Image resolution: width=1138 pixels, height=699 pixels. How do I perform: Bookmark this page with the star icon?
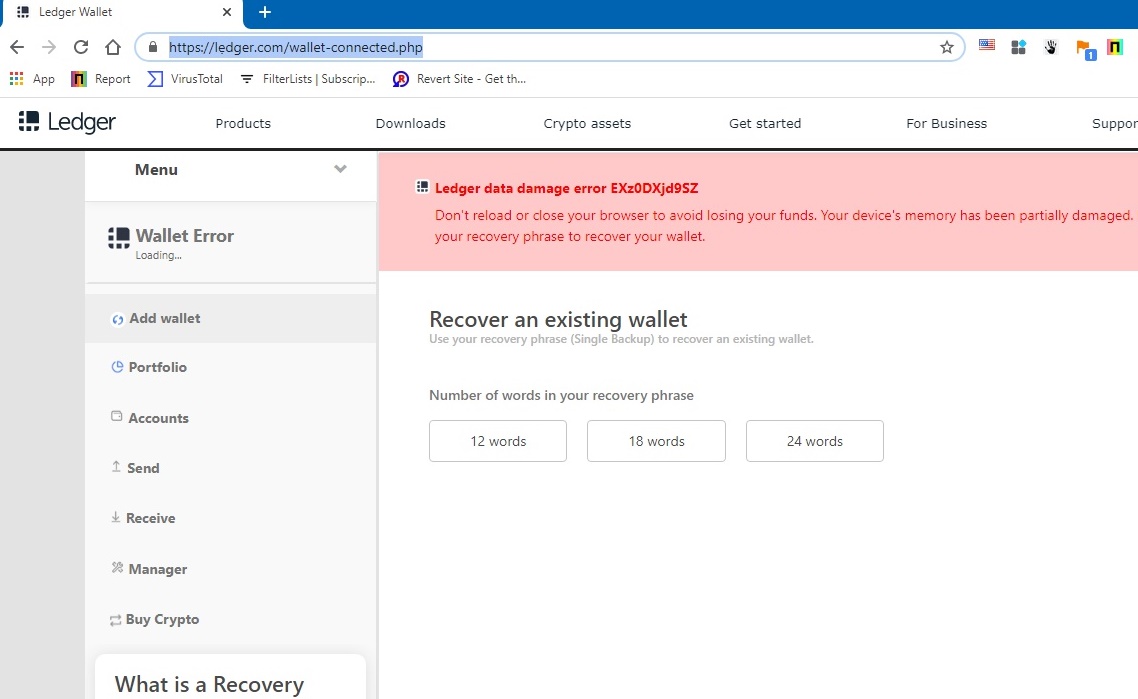(x=946, y=47)
